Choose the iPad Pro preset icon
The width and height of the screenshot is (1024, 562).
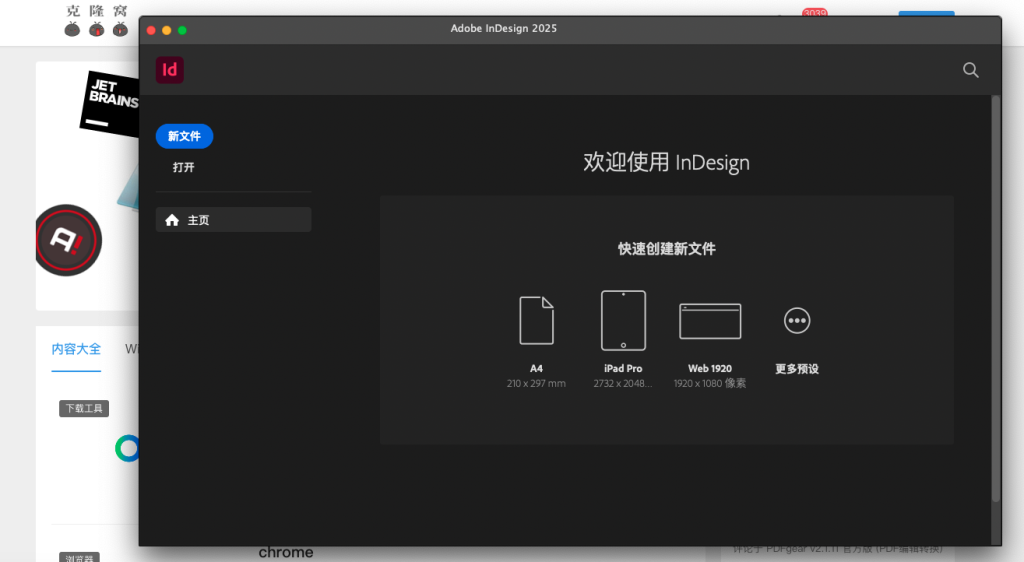click(x=623, y=320)
